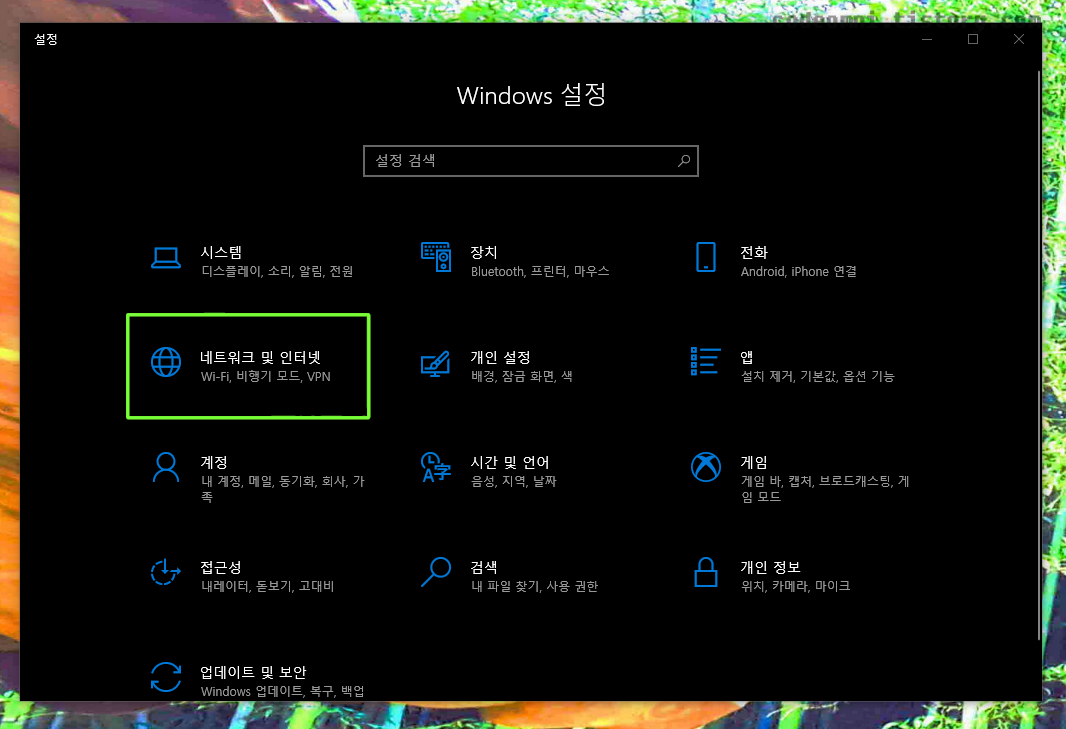
Task: Open the 접근성 settings title
Action: (x=221, y=567)
